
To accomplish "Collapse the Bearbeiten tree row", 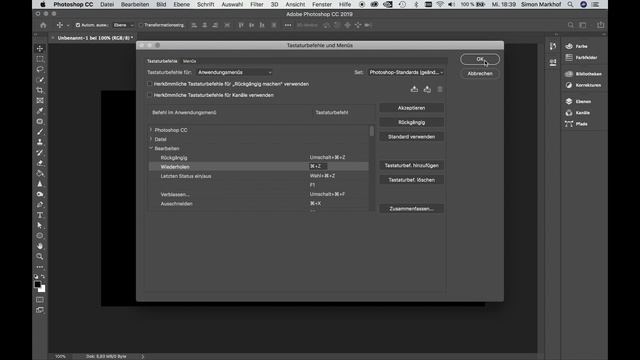I will point(151,148).
